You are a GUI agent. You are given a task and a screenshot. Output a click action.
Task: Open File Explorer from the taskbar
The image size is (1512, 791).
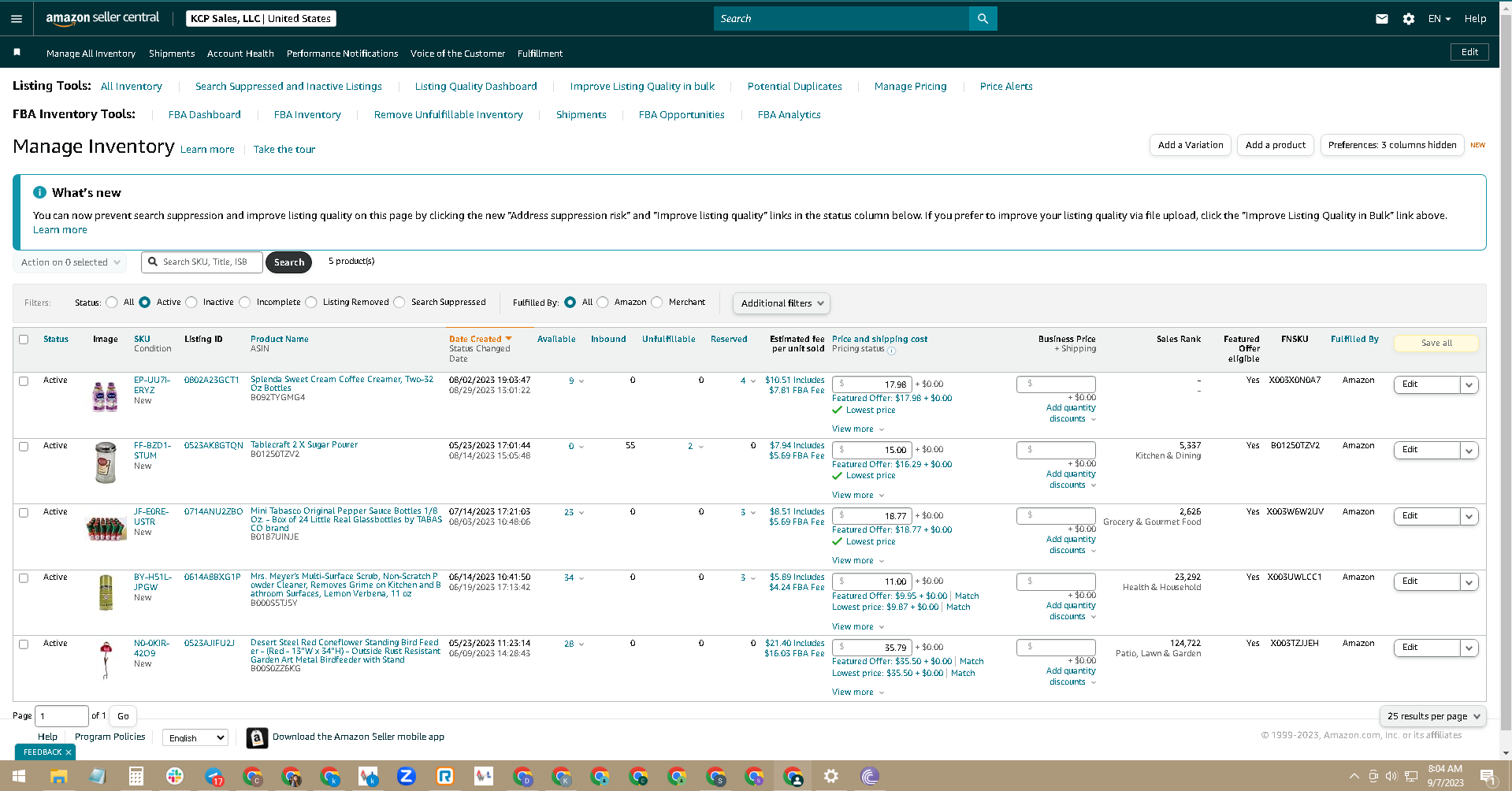(x=58, y=777)
